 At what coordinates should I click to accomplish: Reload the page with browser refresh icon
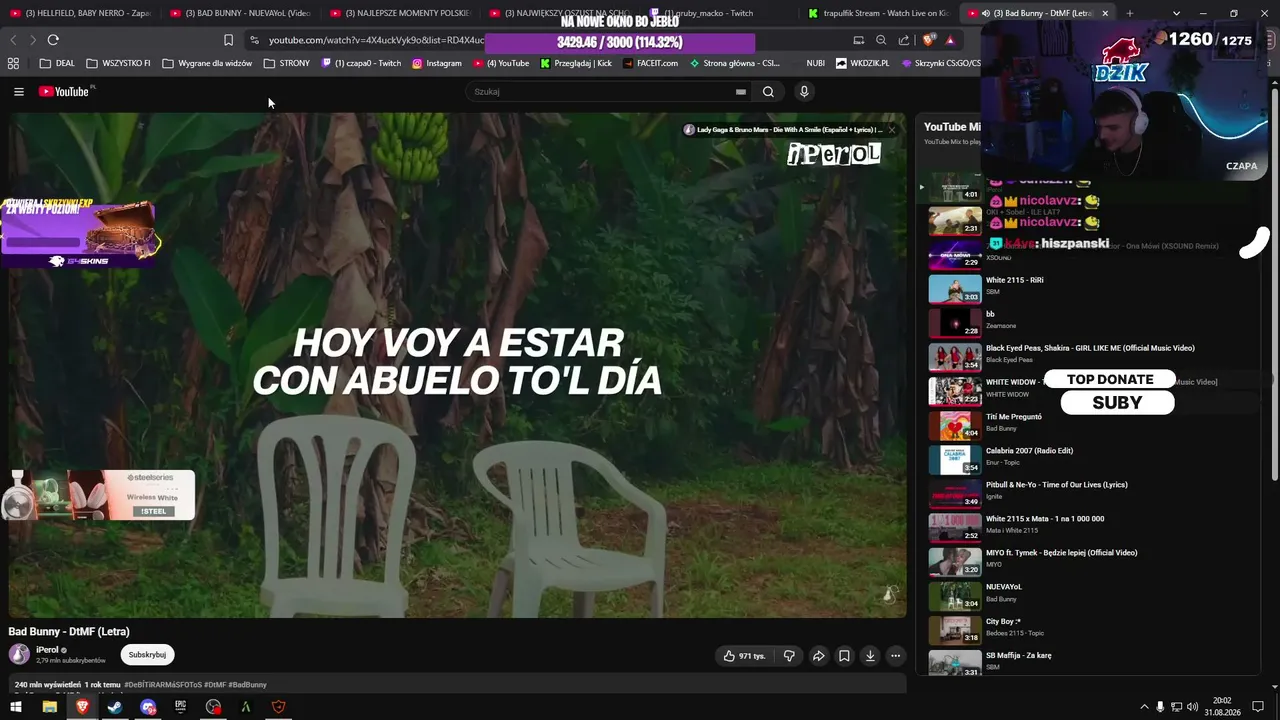coord(53,40)
